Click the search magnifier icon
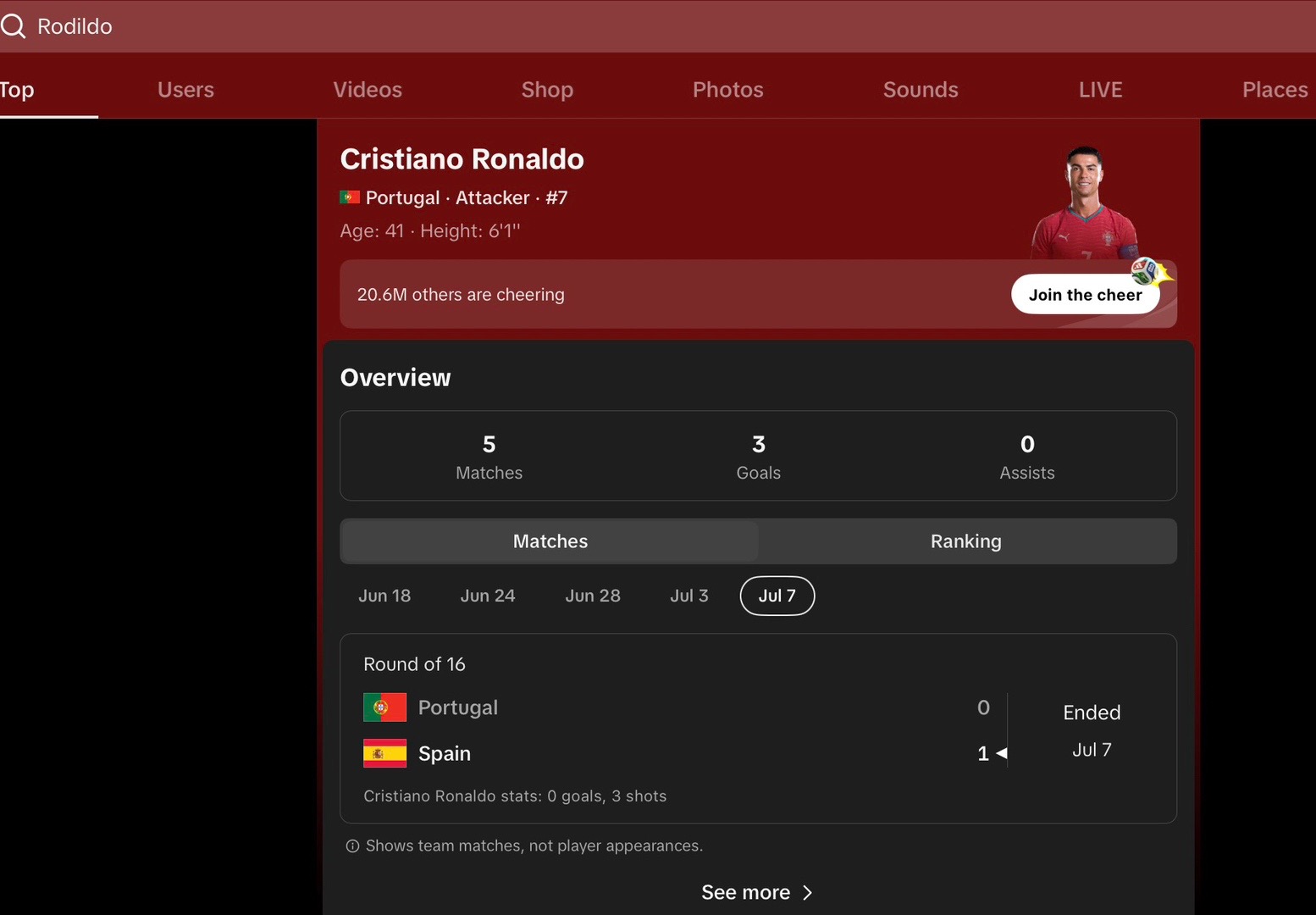The width and height of the screenshot is (1316, 915). coord(13,26)
